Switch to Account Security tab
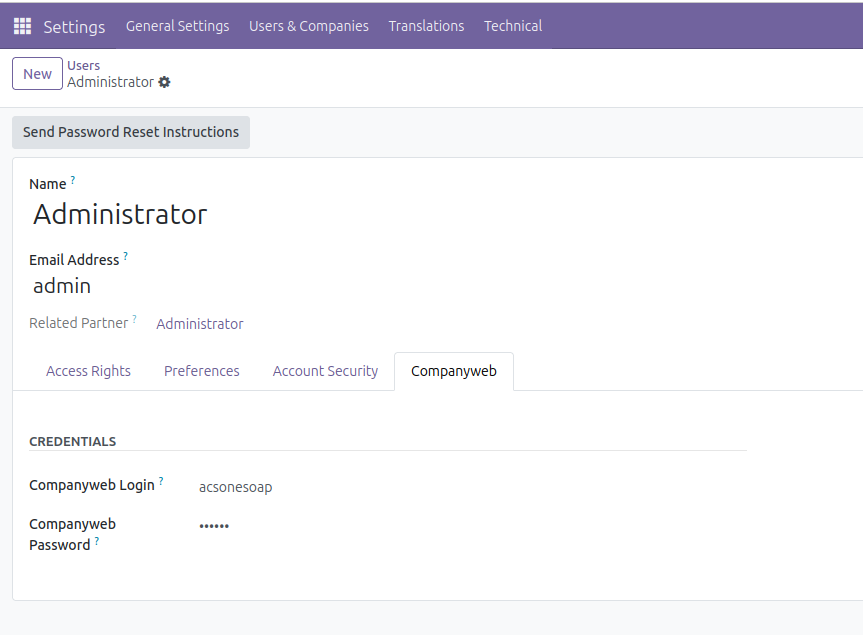This screenshot has width=863, height=635. (325, 371)
